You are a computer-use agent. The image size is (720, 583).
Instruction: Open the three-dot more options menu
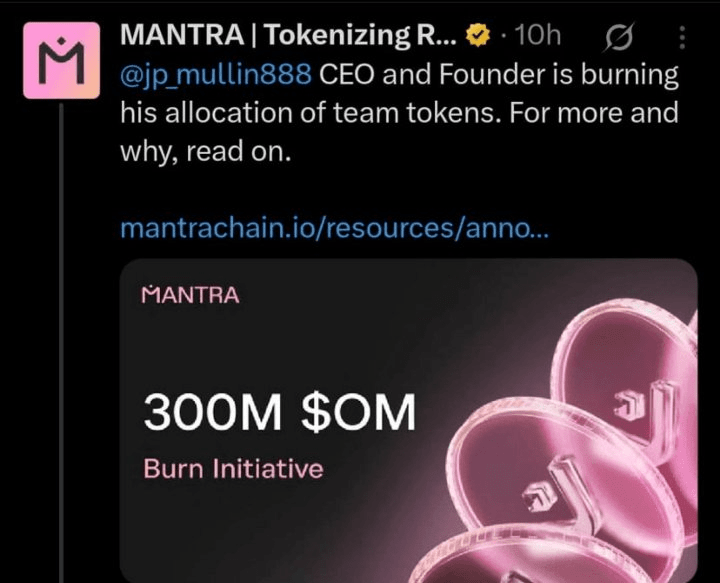[683, 38]
